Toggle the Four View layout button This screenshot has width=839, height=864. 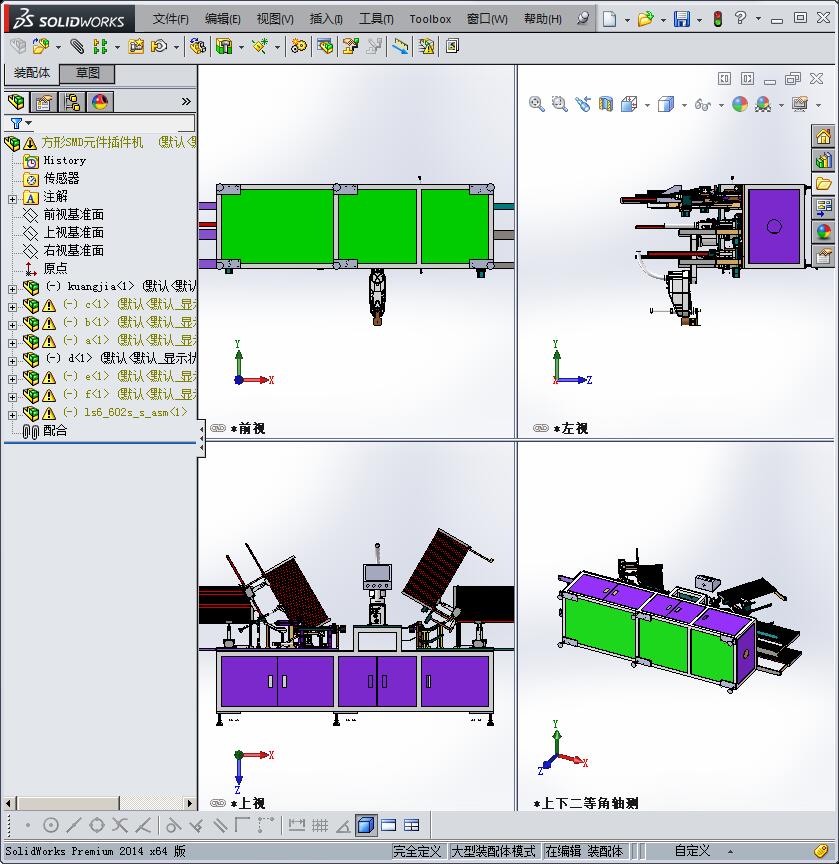[x=412, y=825]
